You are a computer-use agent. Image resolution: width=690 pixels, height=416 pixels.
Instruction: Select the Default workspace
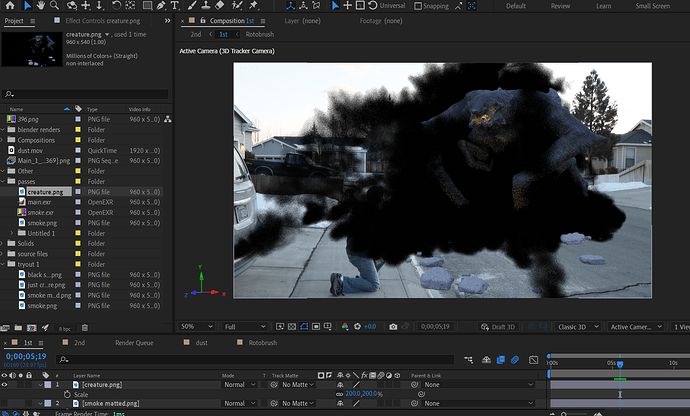click(516, 6)
